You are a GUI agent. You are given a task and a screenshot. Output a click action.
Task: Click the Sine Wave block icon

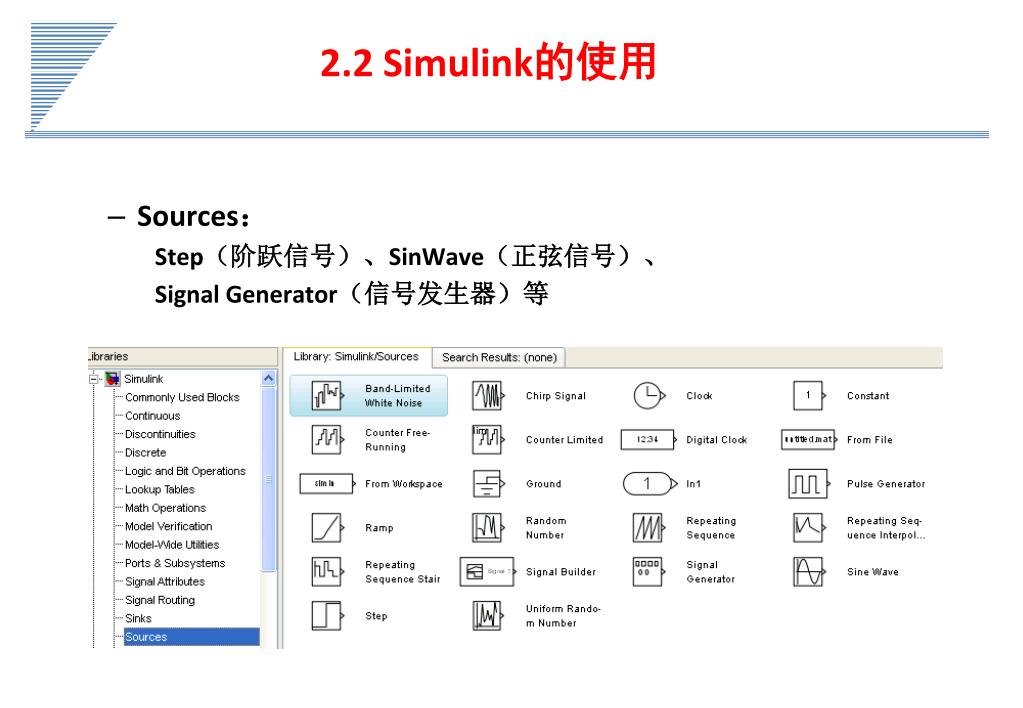[x=810, y=572]
